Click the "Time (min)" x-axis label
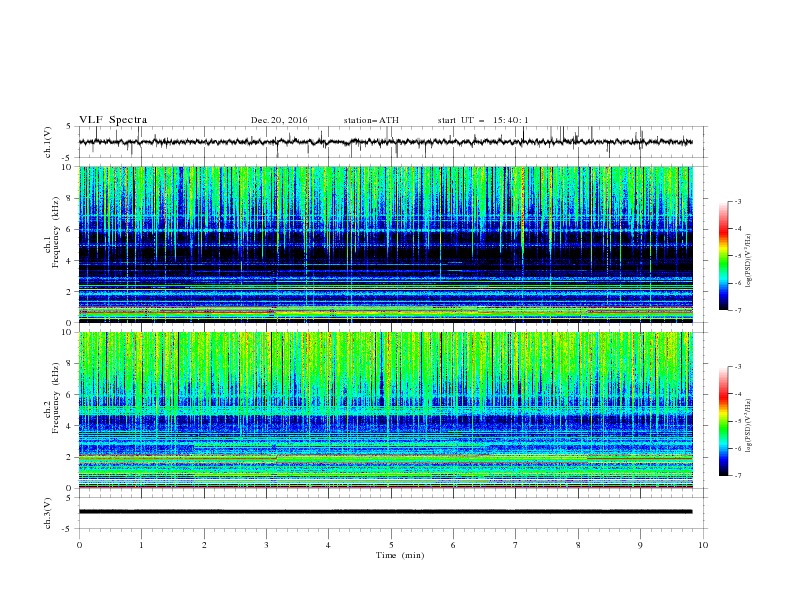 (400, 555)
